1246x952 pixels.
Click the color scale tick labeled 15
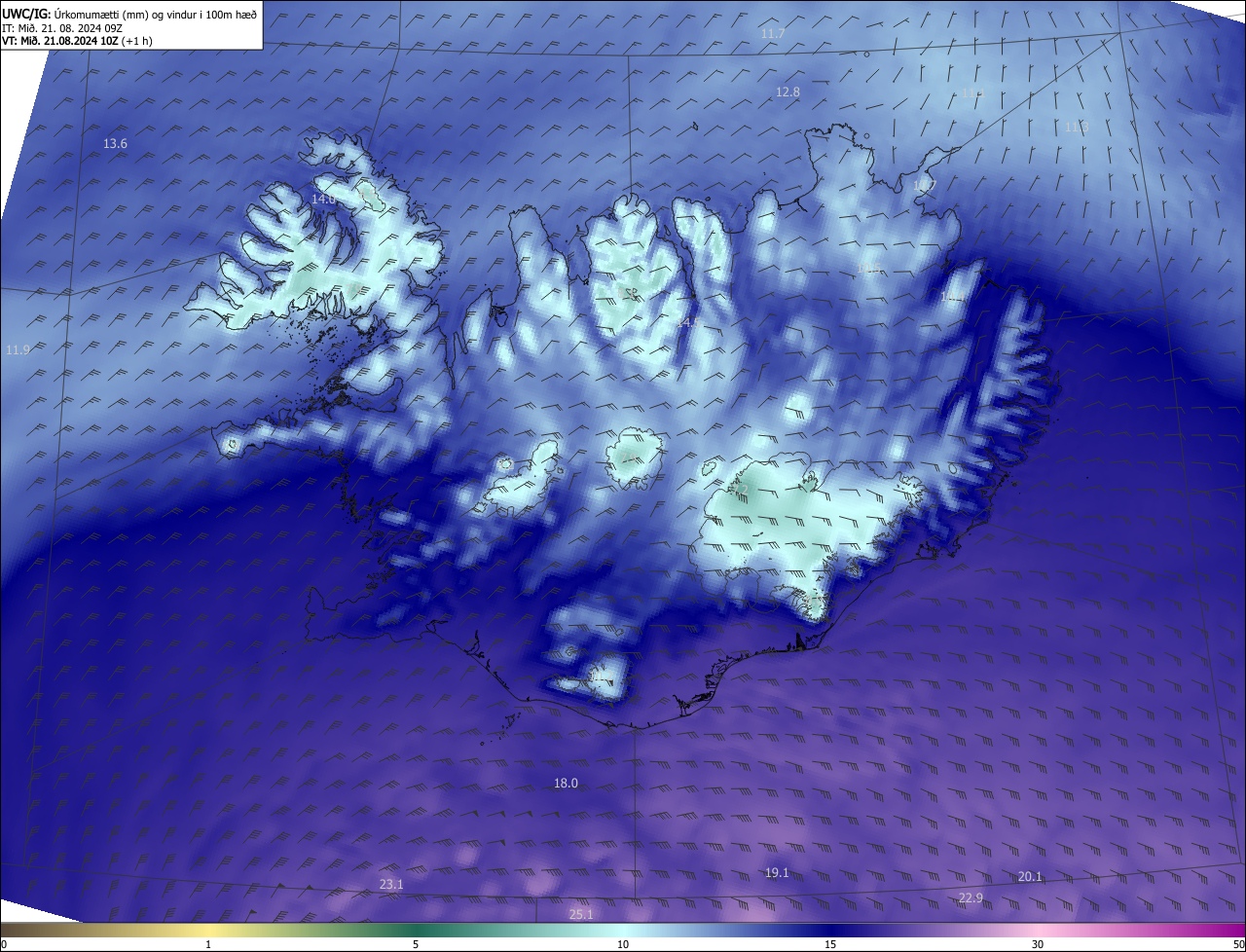(830, 944)
